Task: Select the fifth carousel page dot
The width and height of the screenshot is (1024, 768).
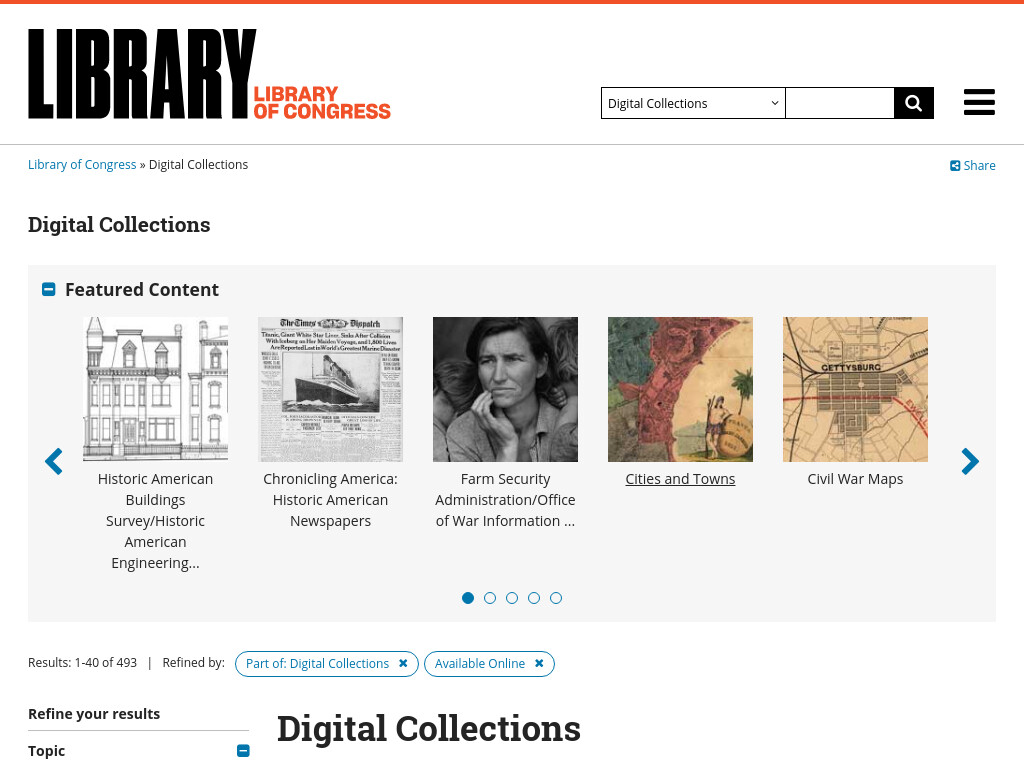Action: (556, 598)
